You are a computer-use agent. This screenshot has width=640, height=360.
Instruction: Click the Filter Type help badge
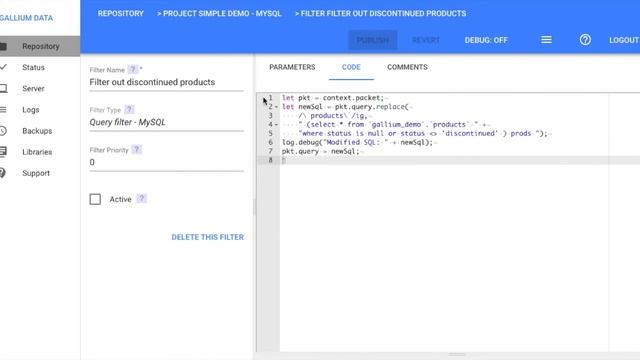click(x=129, y=109)
